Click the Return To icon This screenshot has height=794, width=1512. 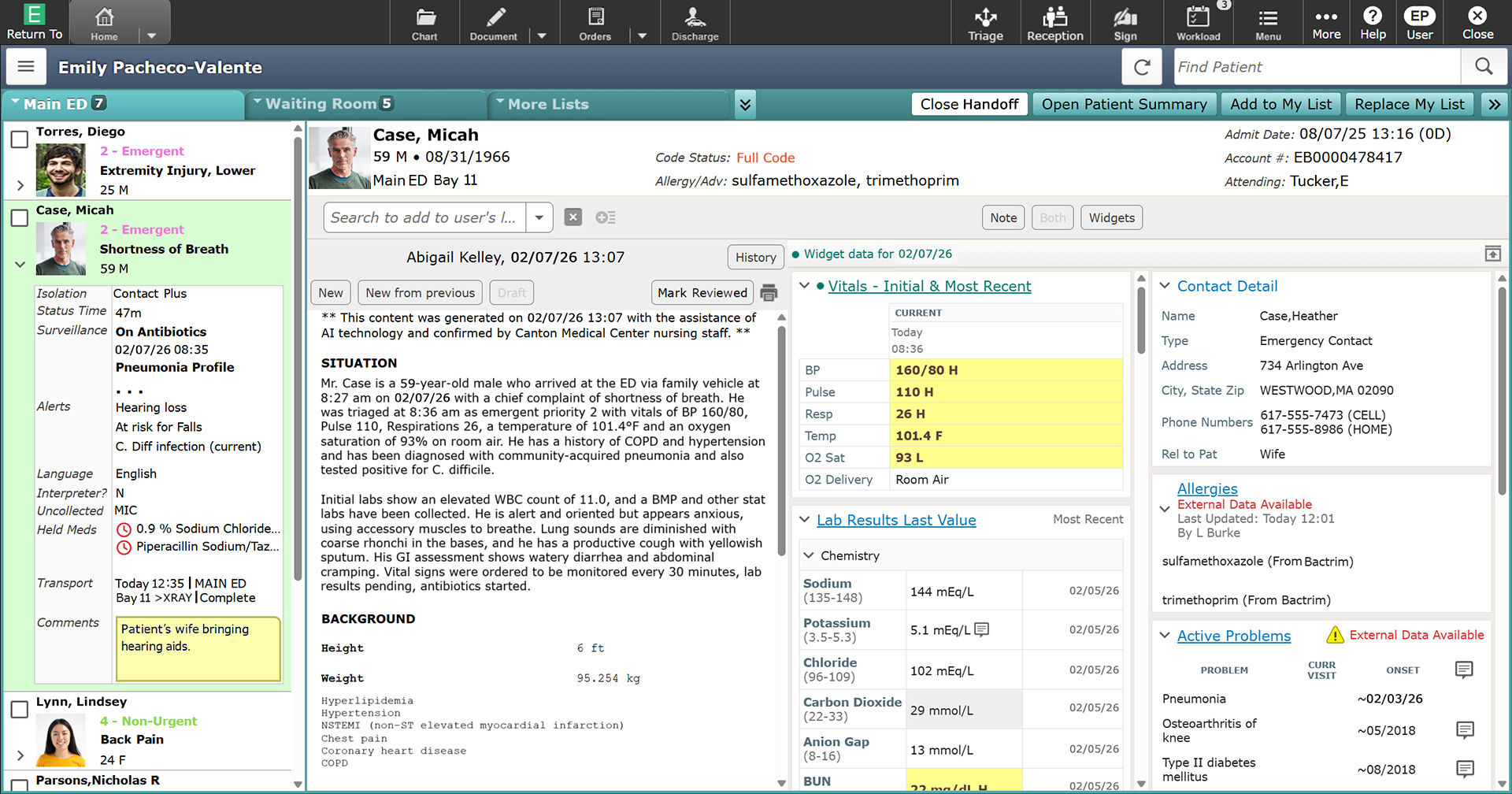pyautogui.click(x=34, y=22)
